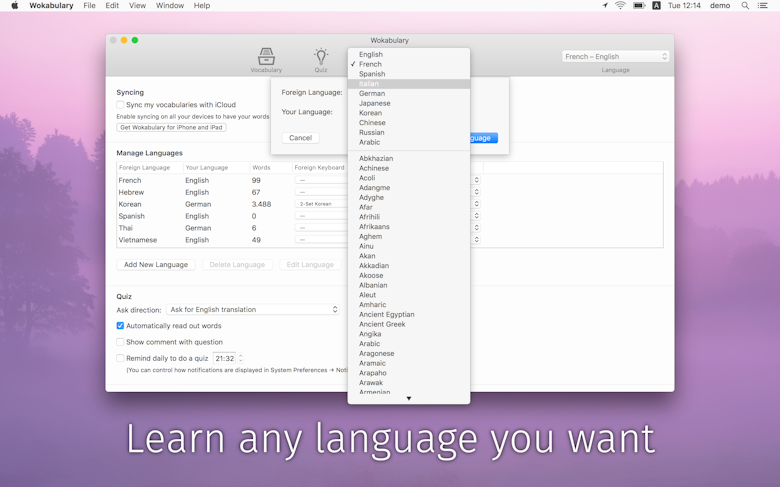Image resolution: width=780 pixels, height=487 pixels.
Task: Click the keyboard input source icon
Action: click(657, 5)
